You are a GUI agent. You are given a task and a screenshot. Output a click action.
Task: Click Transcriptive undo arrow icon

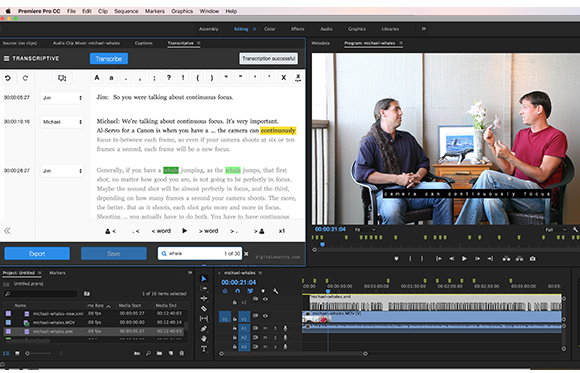(x=8, y=78)
